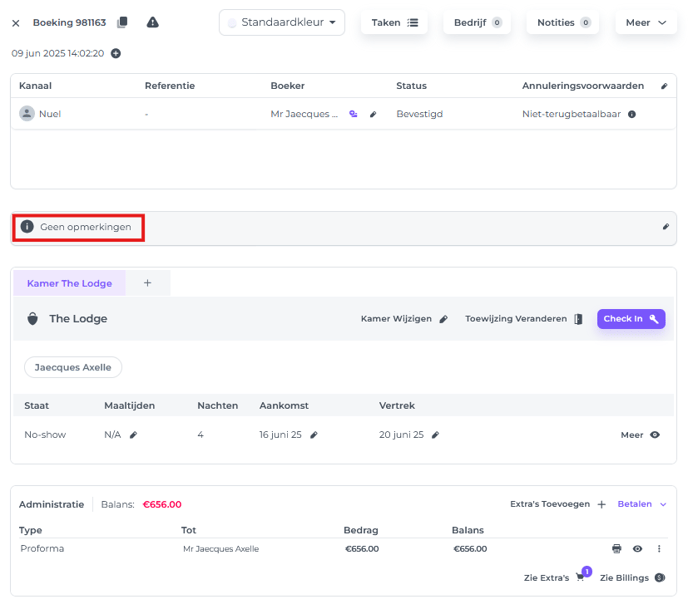Click the plus icon next to booking date
The width and height of the screenshot is (688, 604).
[116, 54]
